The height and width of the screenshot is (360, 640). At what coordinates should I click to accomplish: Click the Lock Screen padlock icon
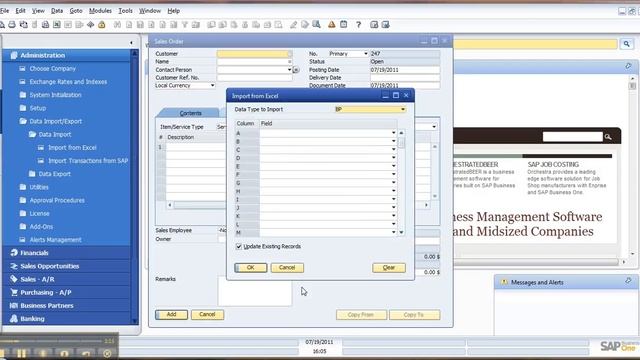tap(102, 25)
